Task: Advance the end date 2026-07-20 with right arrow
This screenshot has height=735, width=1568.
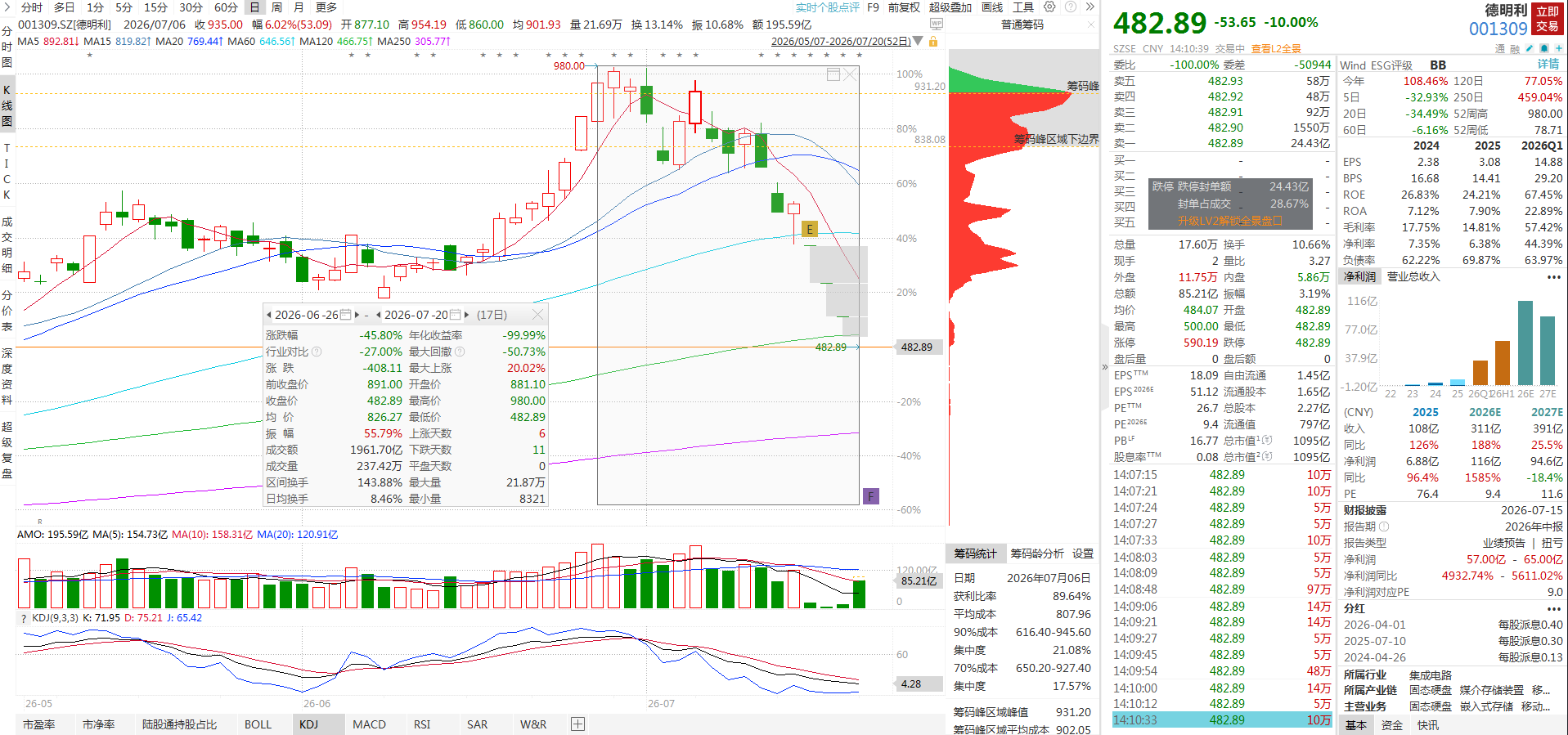Action: pyautogui.click(x=467, y=315)
